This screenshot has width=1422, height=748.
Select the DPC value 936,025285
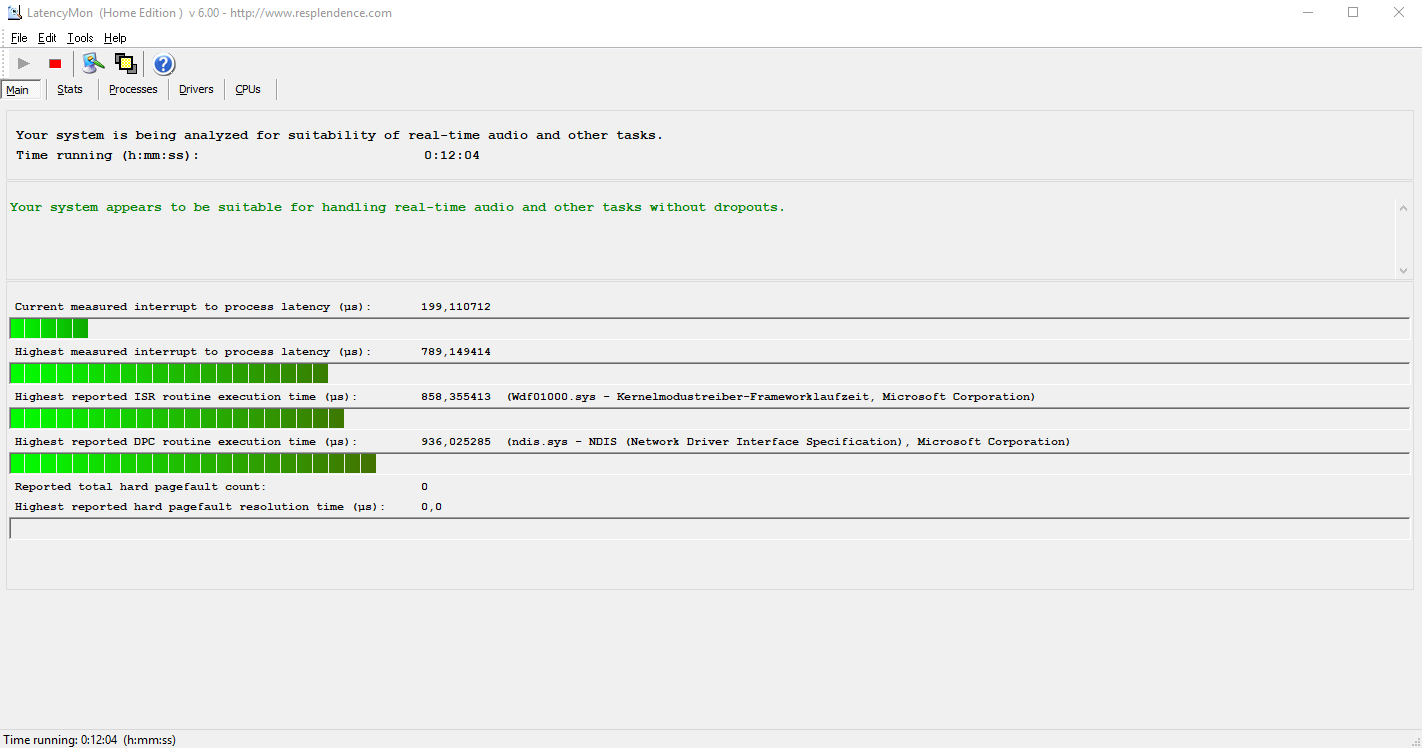pyautogui.click(x=456, y=442)
